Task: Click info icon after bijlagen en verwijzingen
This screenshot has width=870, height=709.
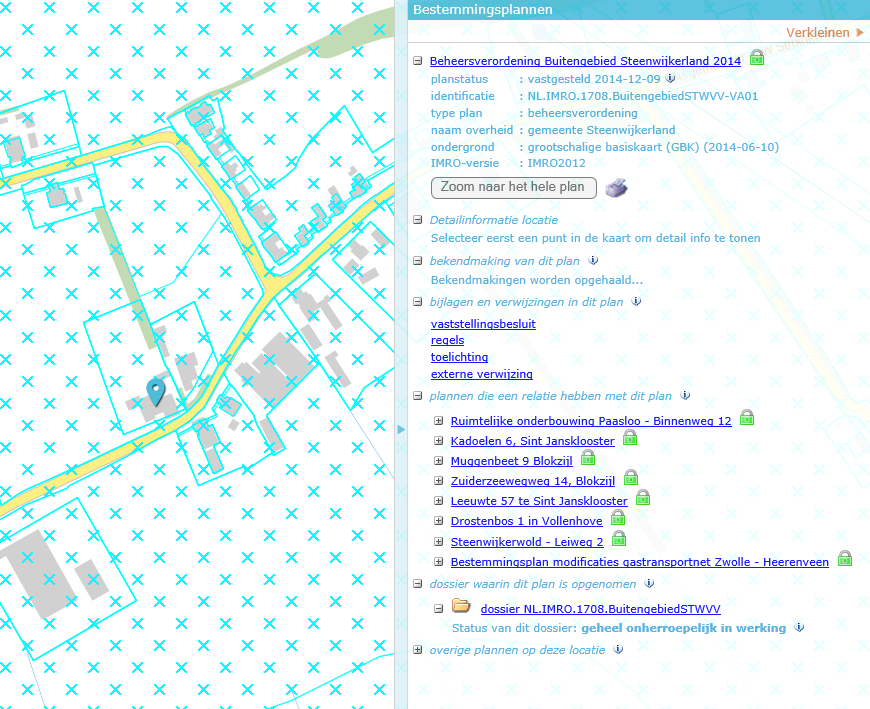Action: [x=636, y=301]
